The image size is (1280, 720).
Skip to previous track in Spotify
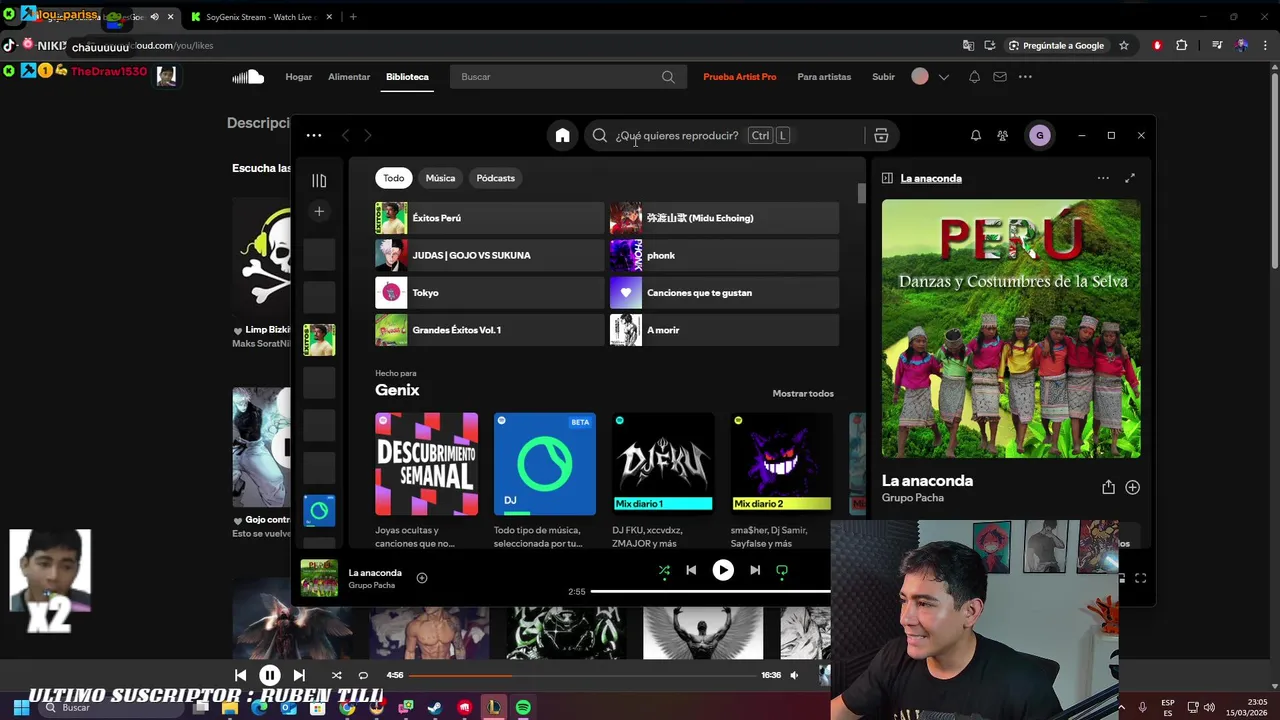click(x=691, y=570)
